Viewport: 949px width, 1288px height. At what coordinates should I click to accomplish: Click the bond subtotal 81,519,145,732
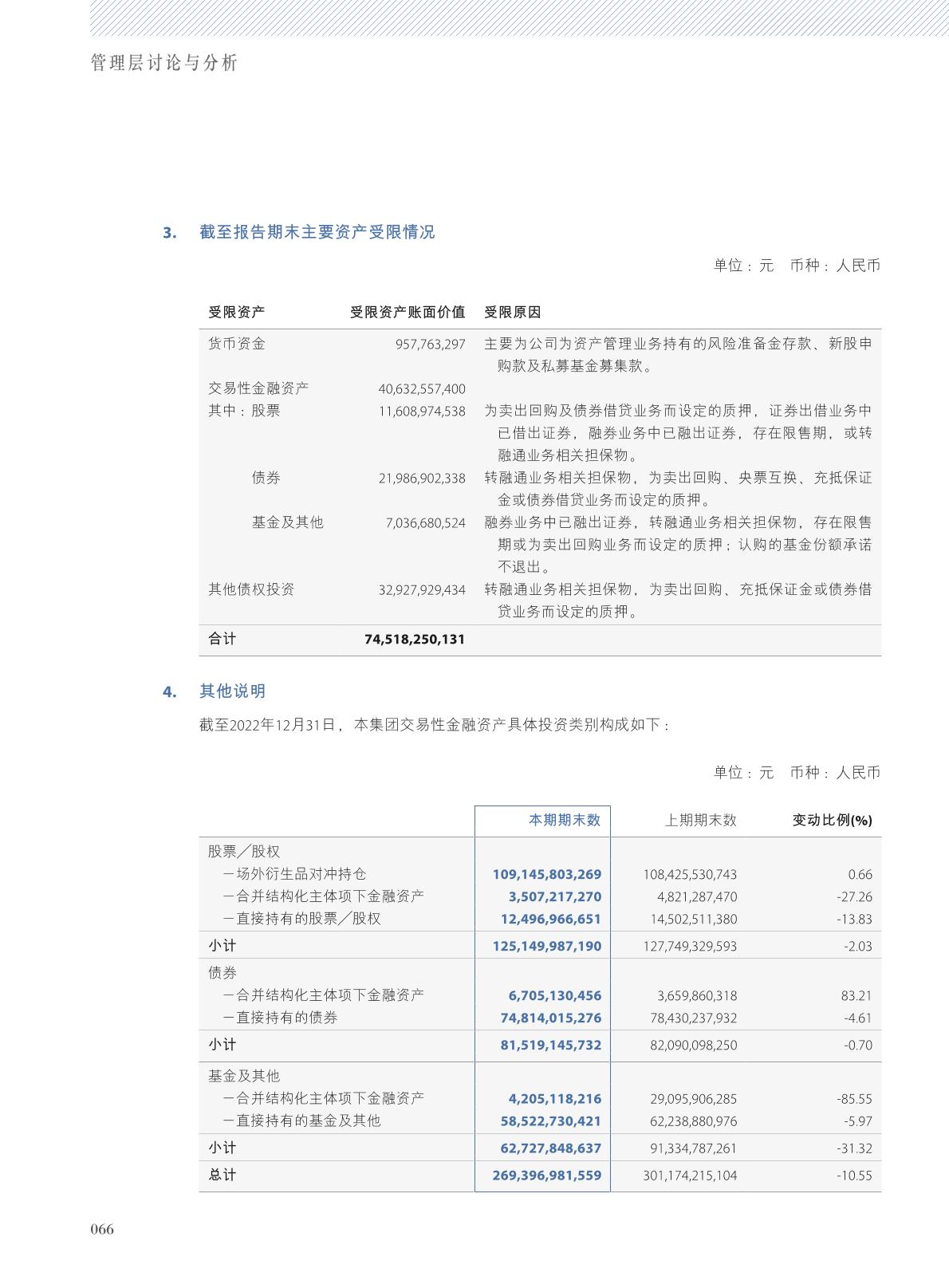click(x=550, y=1046)
